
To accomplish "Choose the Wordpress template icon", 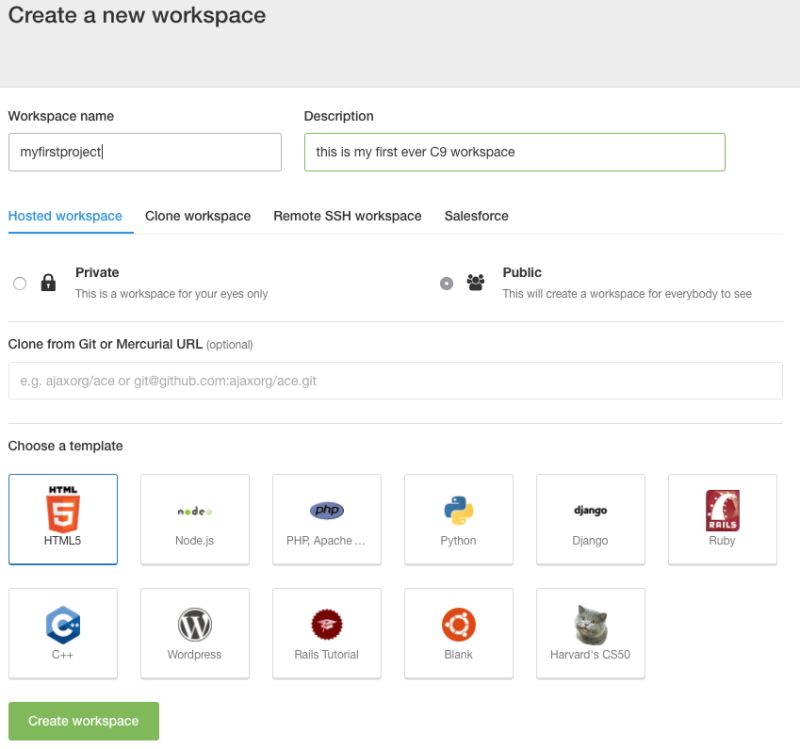I will point(194,625).
